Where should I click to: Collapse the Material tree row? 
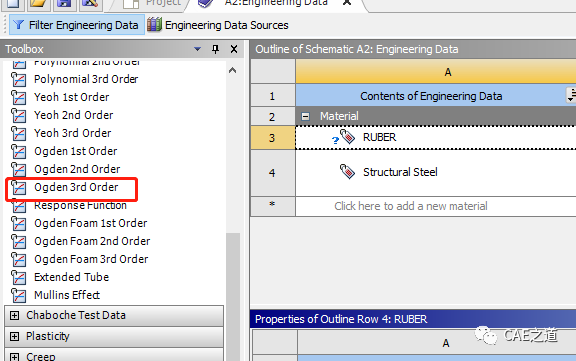[x=305, y=117]
